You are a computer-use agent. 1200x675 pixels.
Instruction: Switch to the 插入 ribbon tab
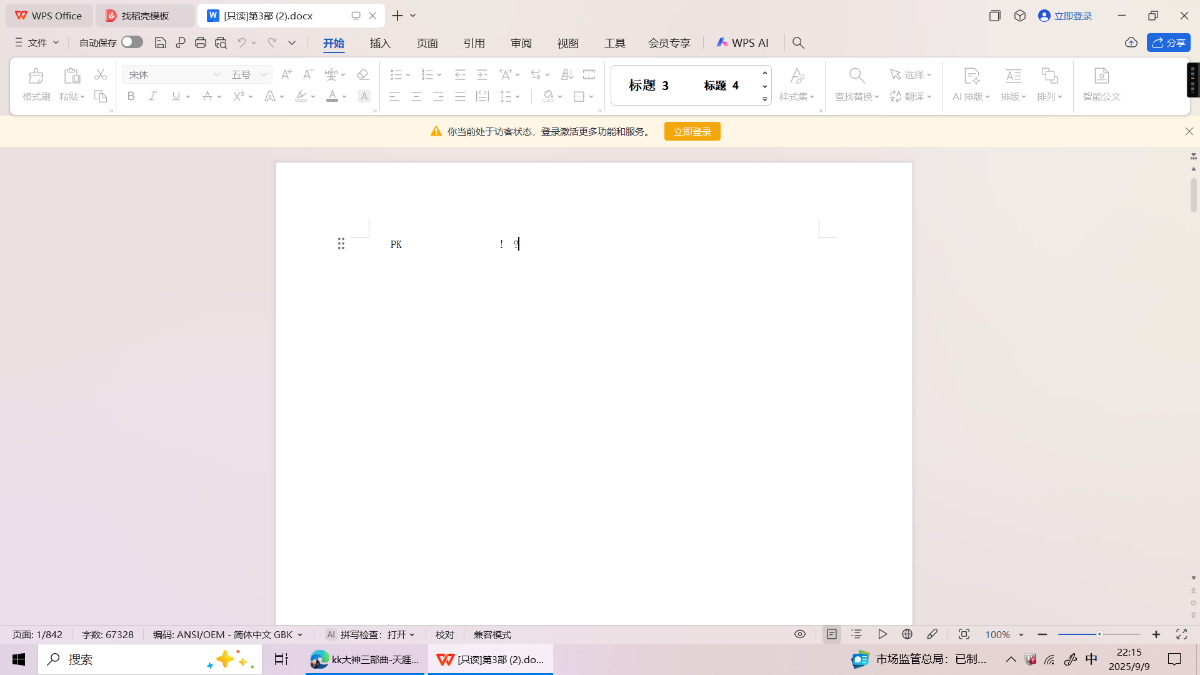[x=380, y=43]
